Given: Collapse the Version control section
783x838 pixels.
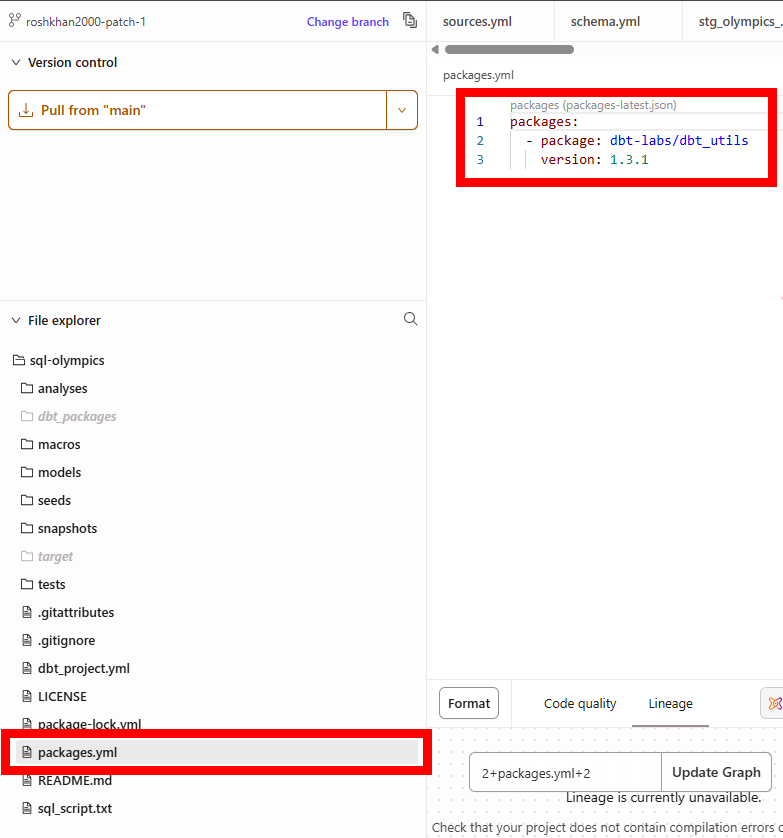Looking at the screenshot, I should pyautogui.click(x=16, y=62).
